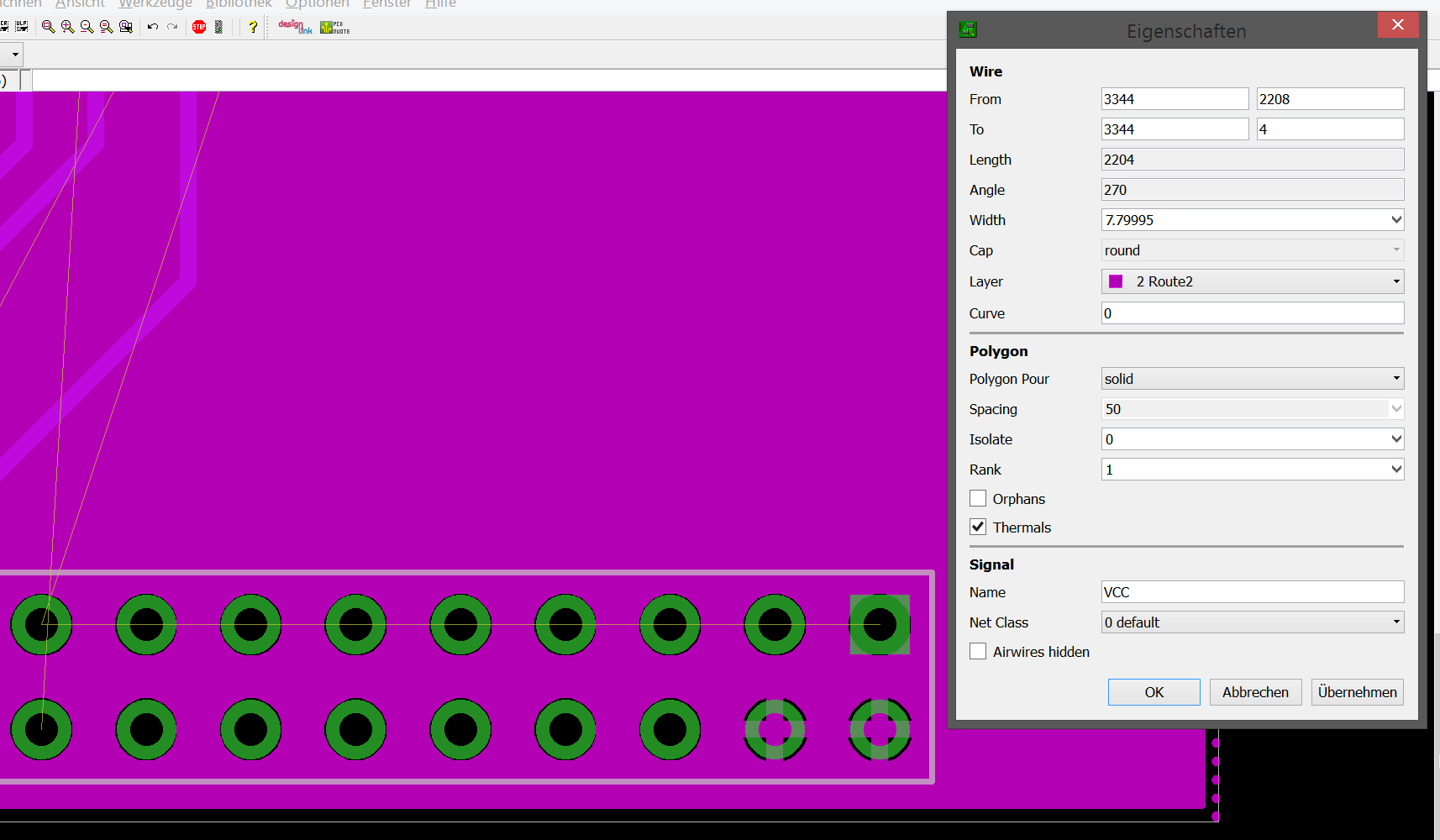The height and width of the screenshot is (840, 1440).
Task: Click the Polygon section heading
Action: pos(998,351)
